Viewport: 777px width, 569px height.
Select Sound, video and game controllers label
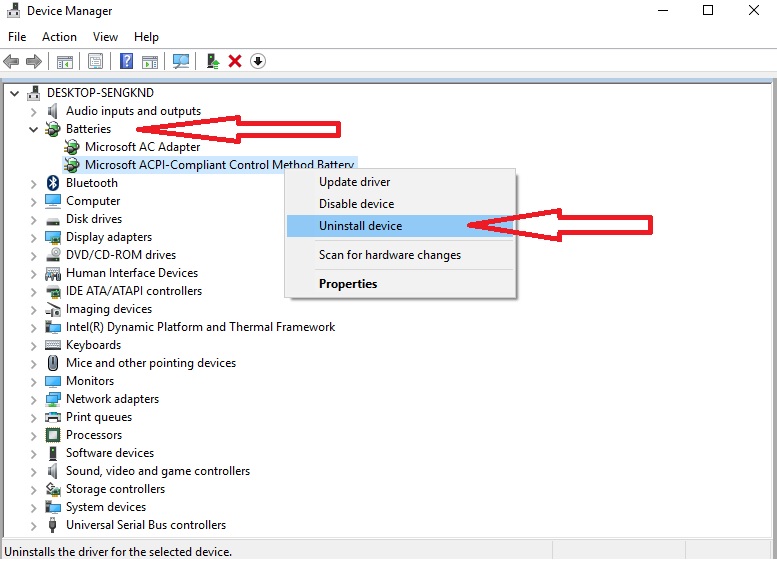(158, 471)
